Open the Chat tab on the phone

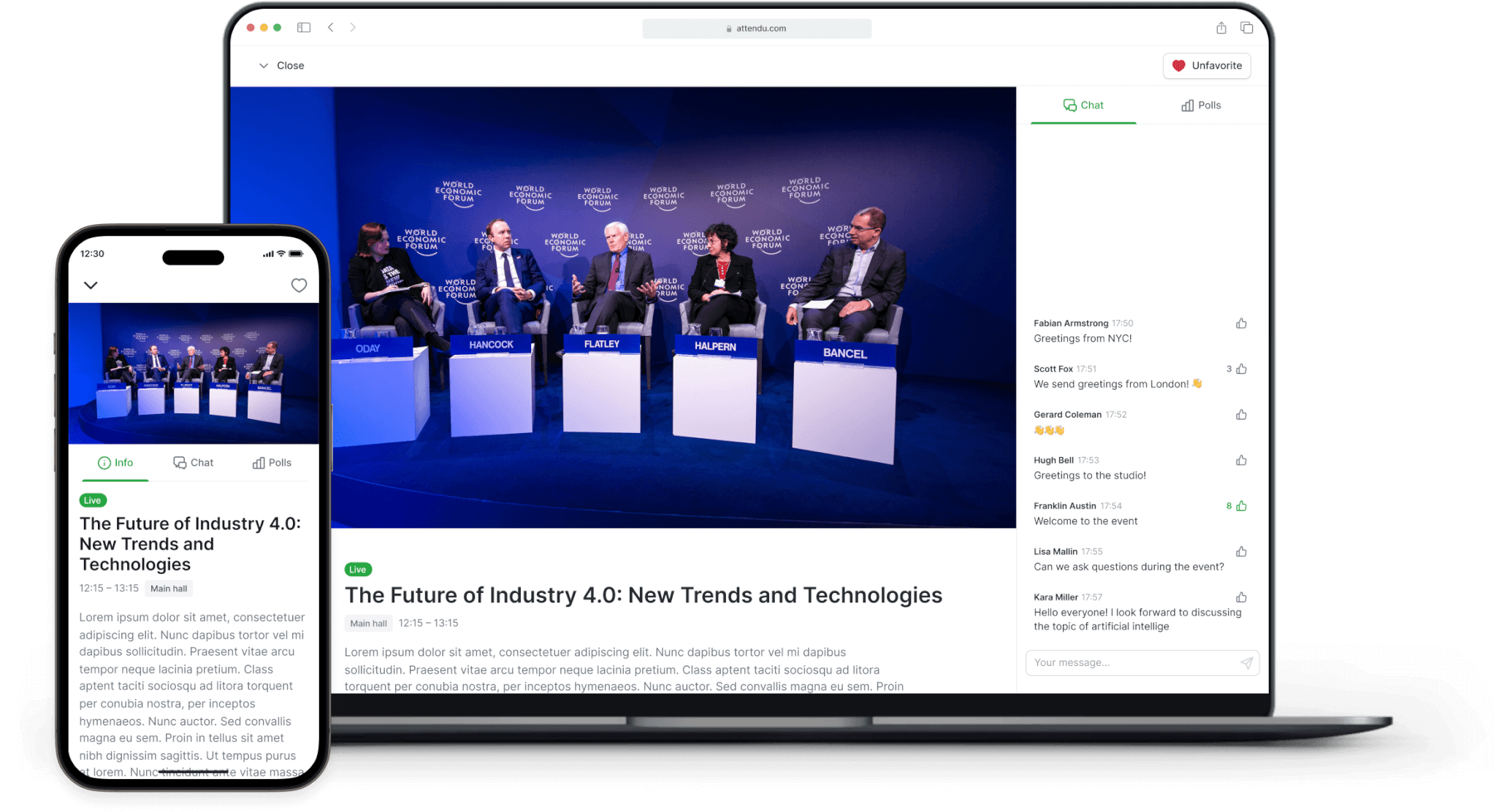click(194, 463)
